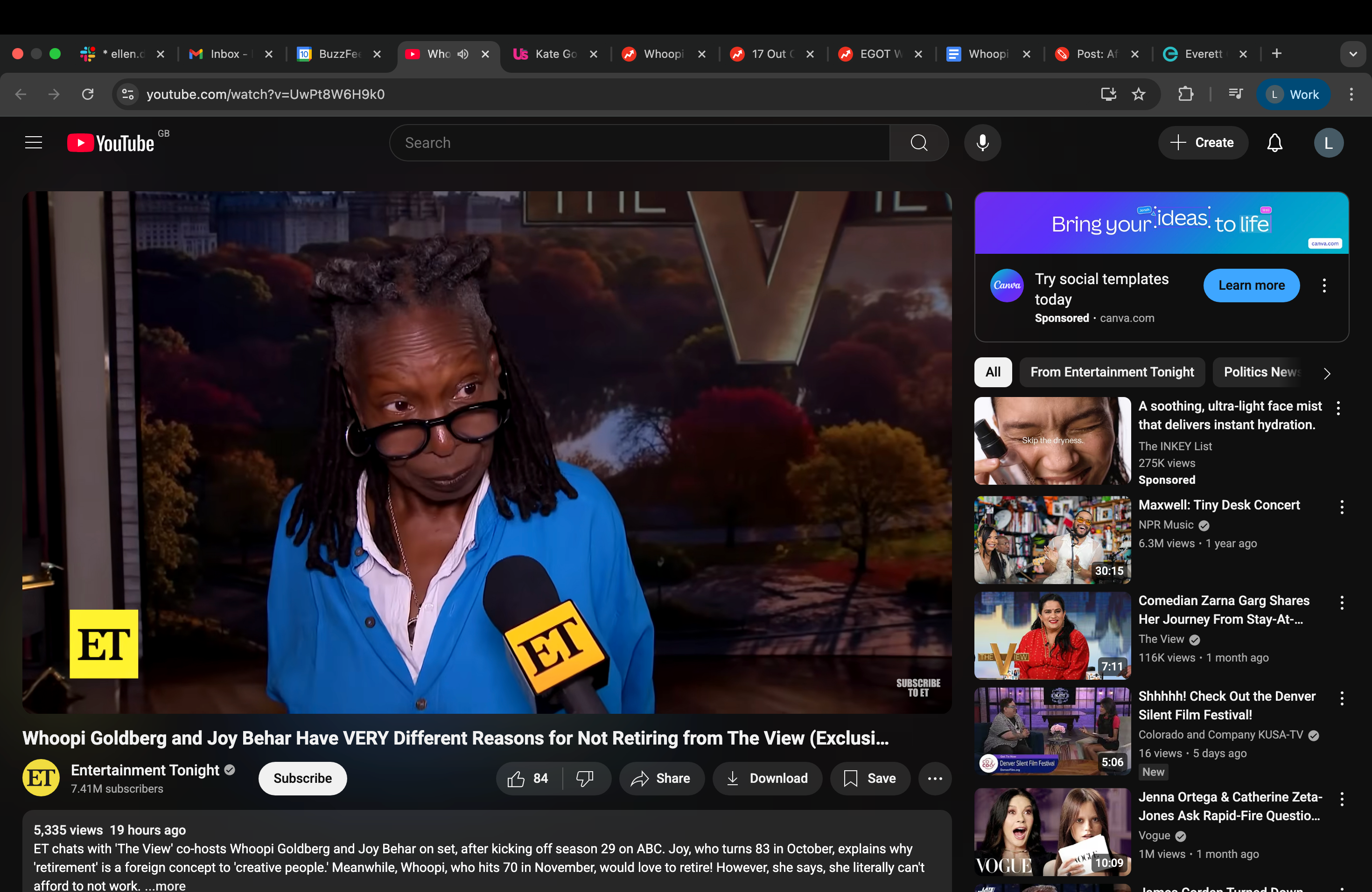The height and width of the screenshot is (892, 1372).
Task: Open The View channel link
Action: click(1161, 639)
